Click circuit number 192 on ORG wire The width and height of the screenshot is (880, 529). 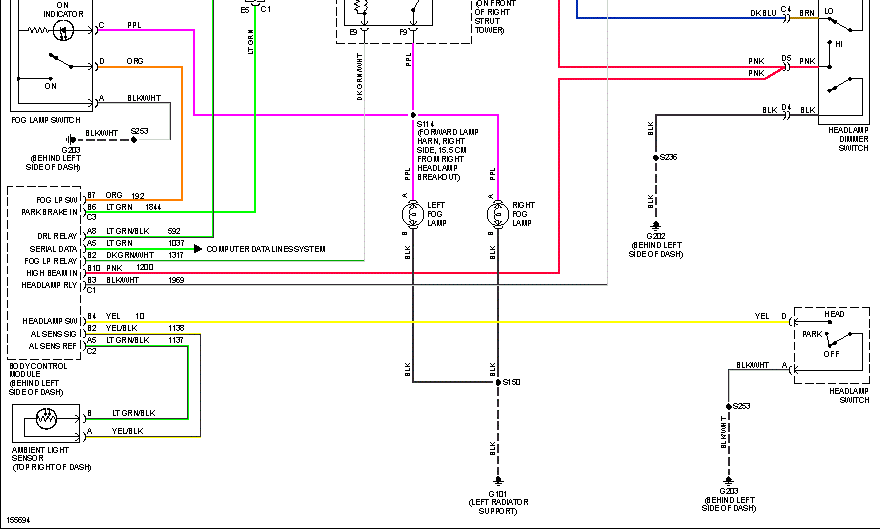pos(138,196)
